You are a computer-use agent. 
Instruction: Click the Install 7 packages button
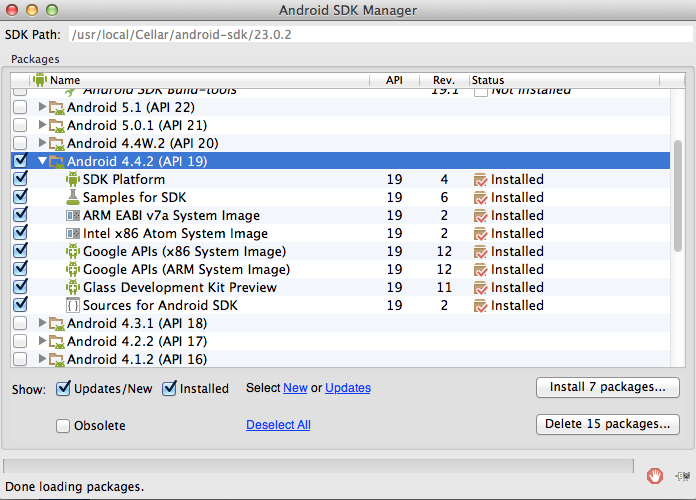[608, 387]
